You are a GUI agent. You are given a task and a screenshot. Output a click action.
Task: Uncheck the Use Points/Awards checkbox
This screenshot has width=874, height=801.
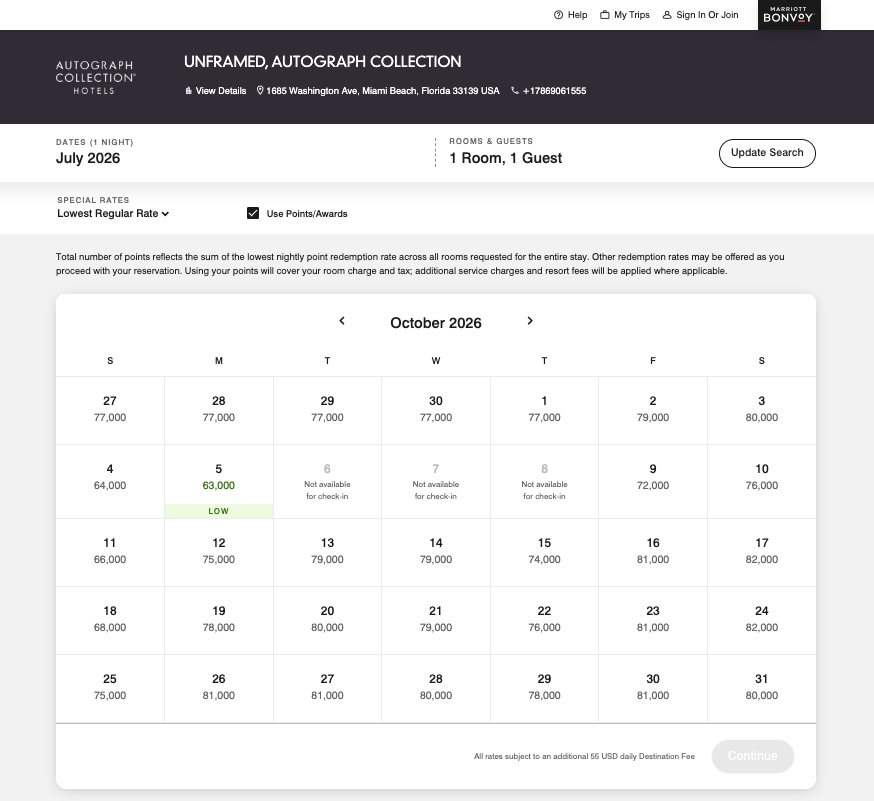coord(253,213)
